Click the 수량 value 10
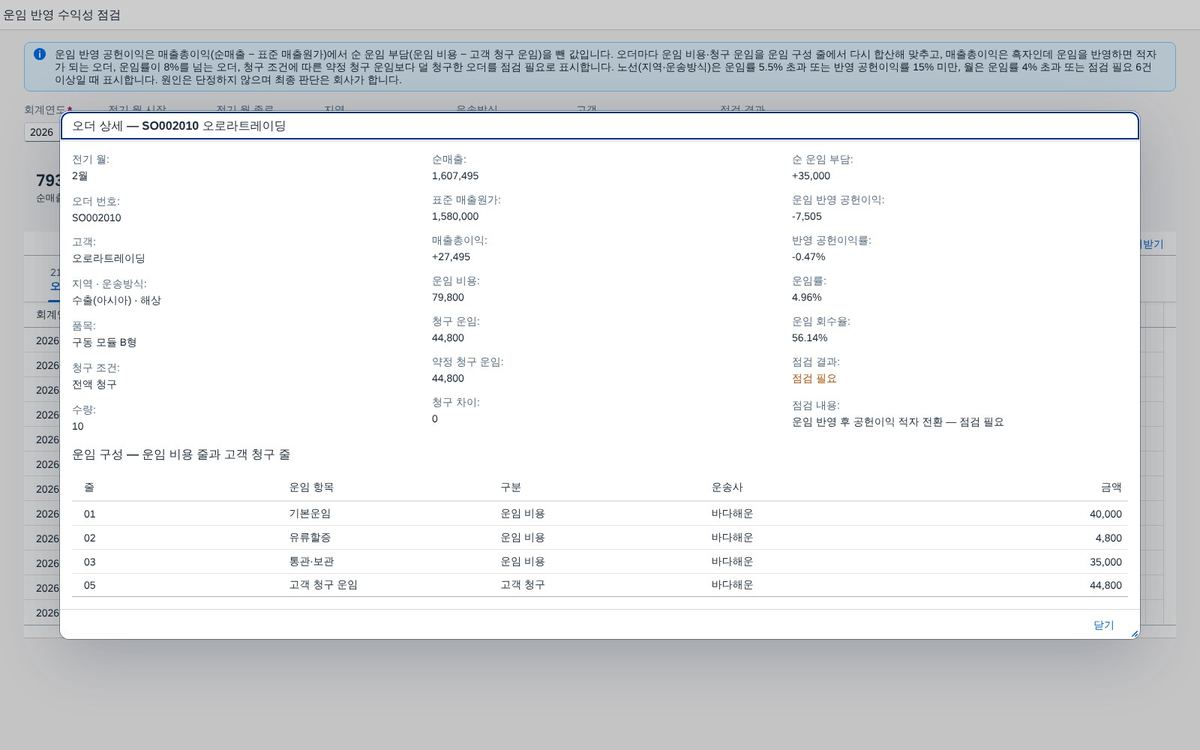This screenshot has width=1200, height=750. click(x=78, y=426)
